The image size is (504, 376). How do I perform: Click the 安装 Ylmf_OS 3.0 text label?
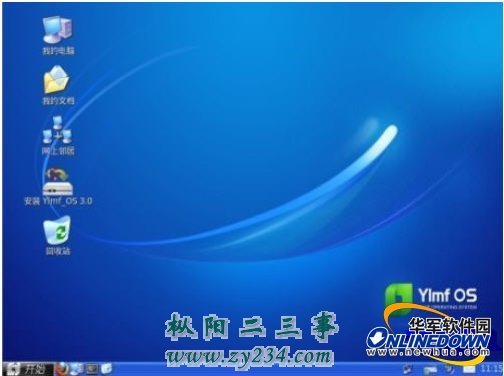[x=58, y=201]
